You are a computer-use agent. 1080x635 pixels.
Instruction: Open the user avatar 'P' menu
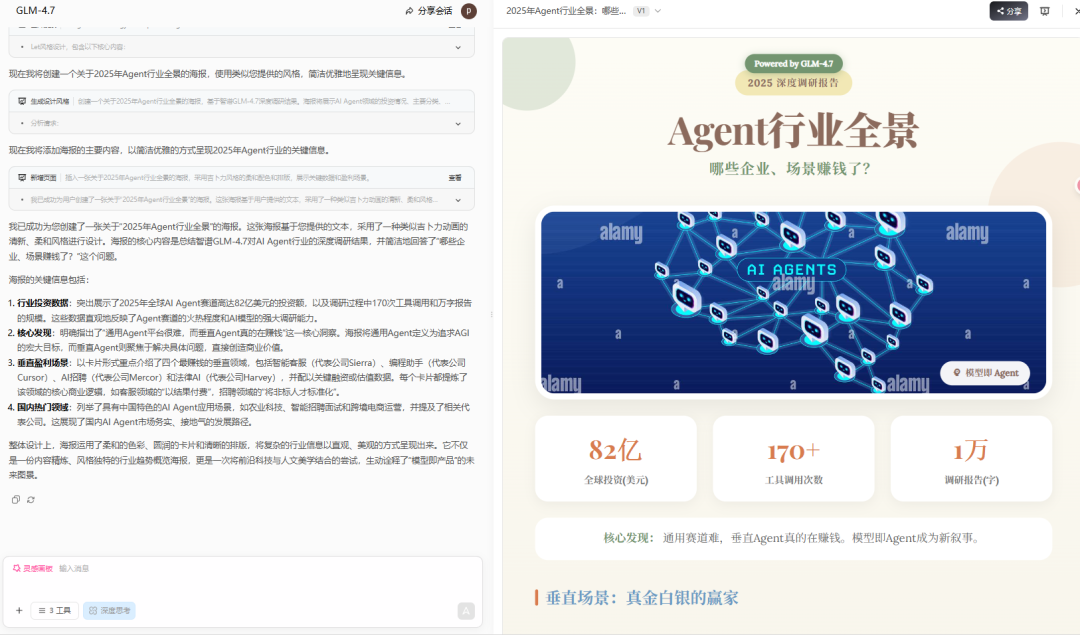[x=469, y=10]
